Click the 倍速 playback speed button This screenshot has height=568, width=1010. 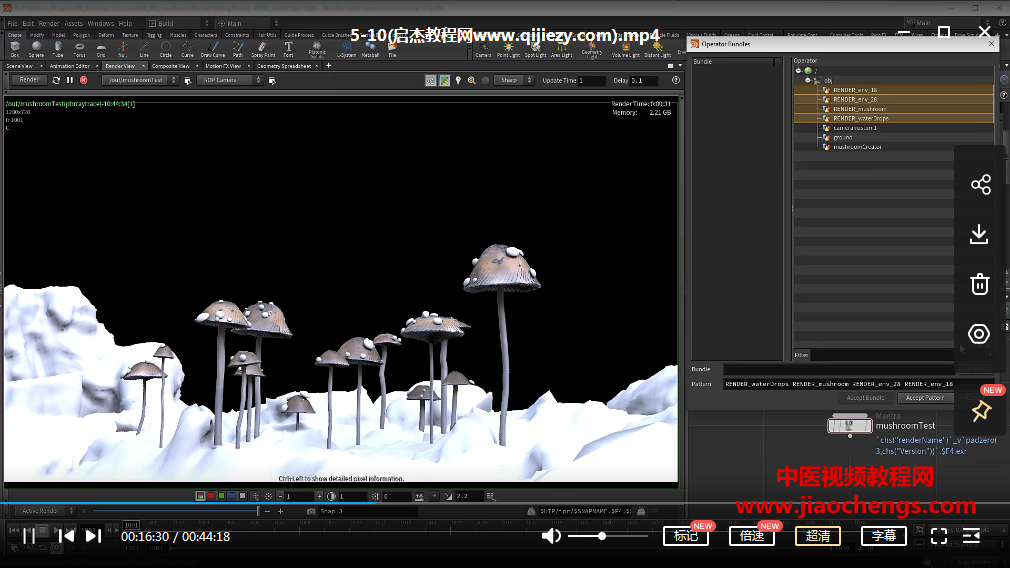coord(752,536)
